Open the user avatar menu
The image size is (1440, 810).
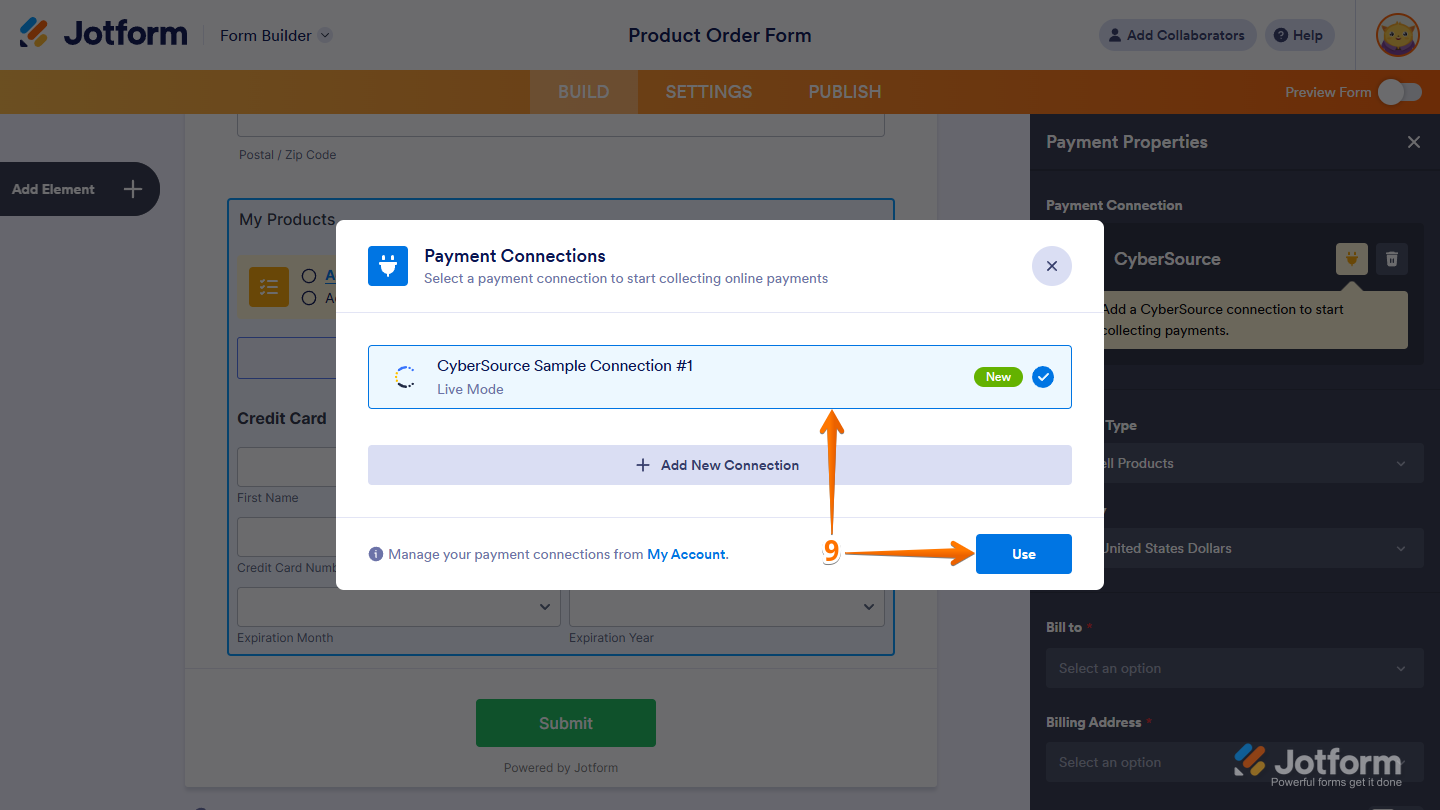[1397, 35]
